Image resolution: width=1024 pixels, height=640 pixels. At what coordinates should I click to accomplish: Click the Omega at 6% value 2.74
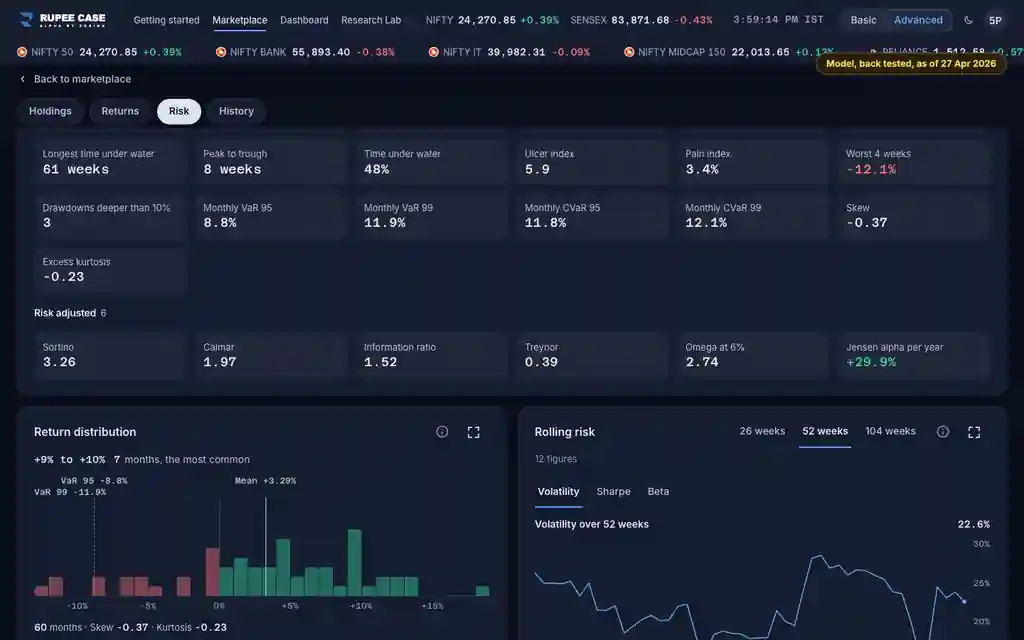(702, 362)
